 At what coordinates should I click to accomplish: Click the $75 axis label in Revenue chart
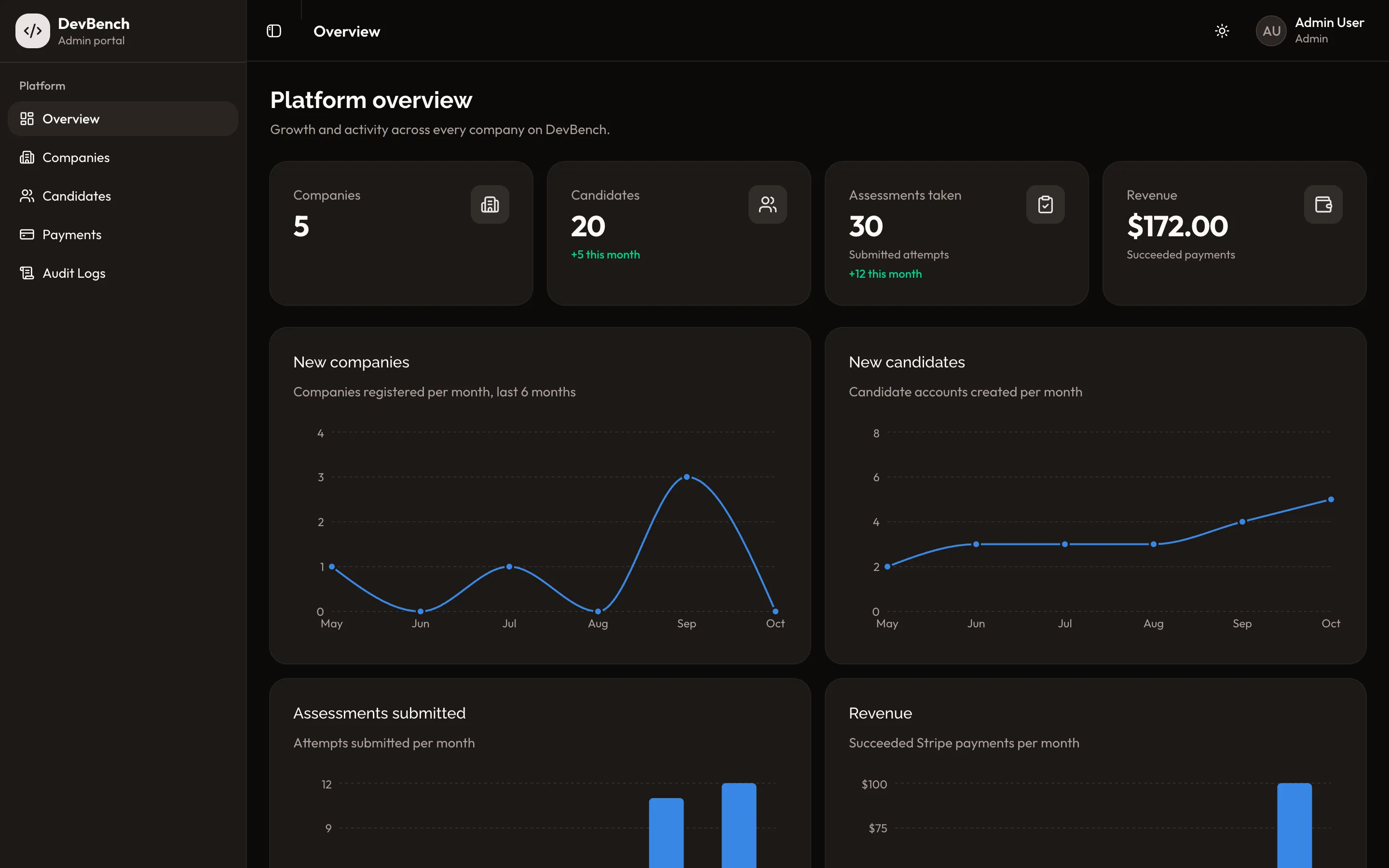pyautogui.click(x=878, y=828)
